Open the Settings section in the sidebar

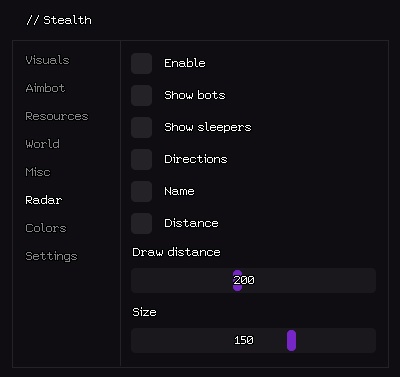click(x=51, y=256)
